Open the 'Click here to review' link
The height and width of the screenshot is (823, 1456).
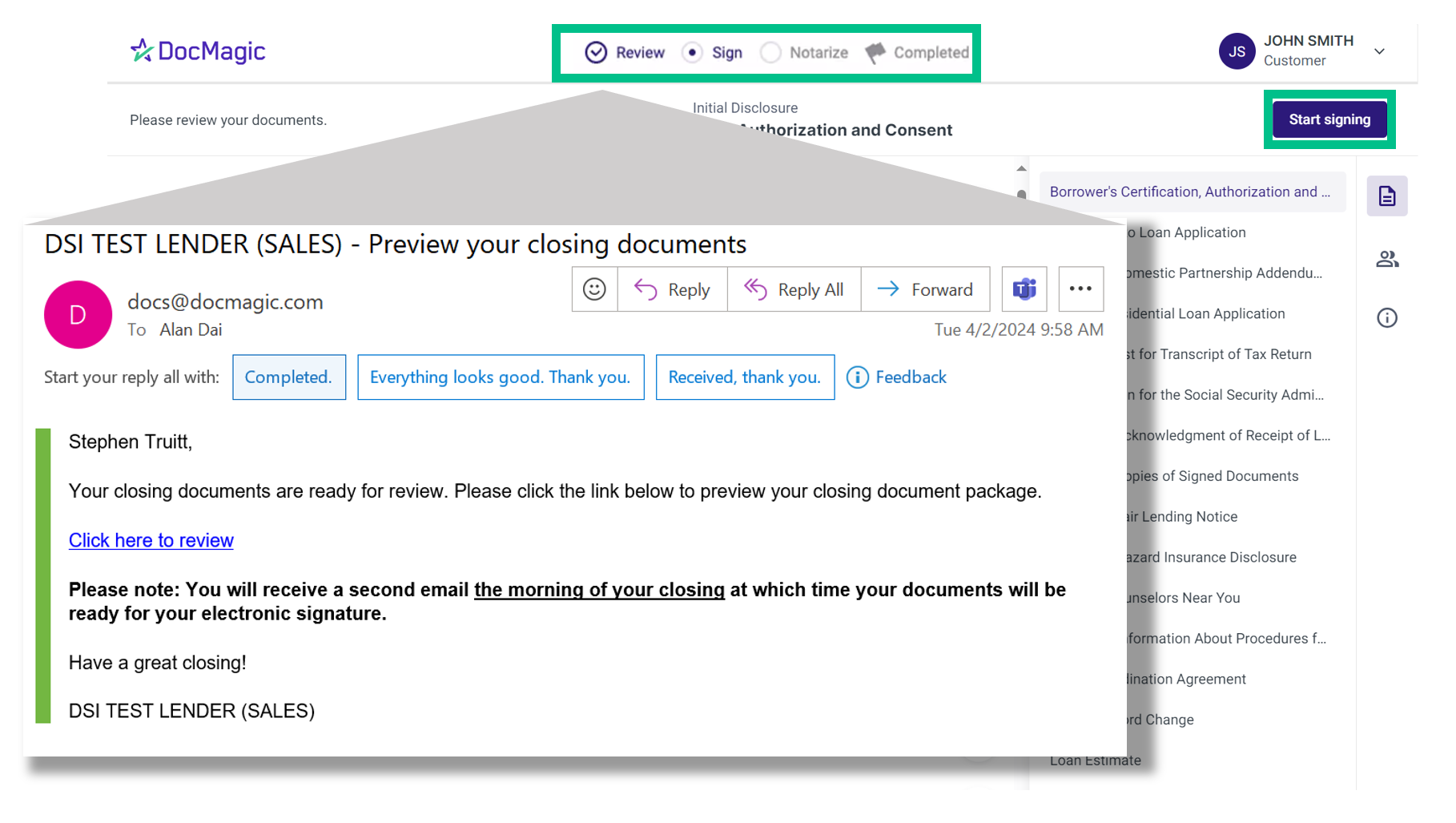tap(151, 540)
